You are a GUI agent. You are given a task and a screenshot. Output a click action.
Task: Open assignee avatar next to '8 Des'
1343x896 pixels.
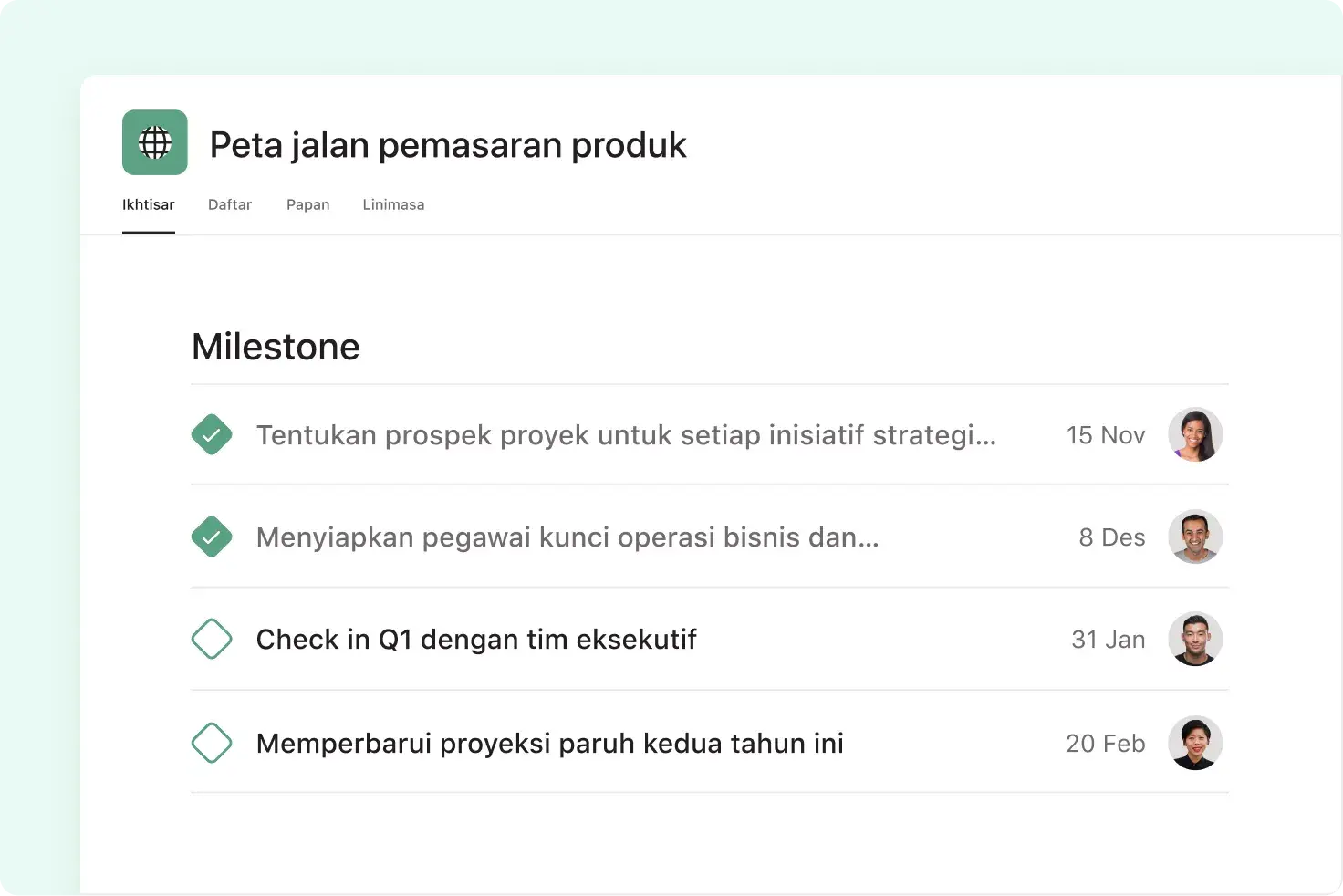point(1195,537)
